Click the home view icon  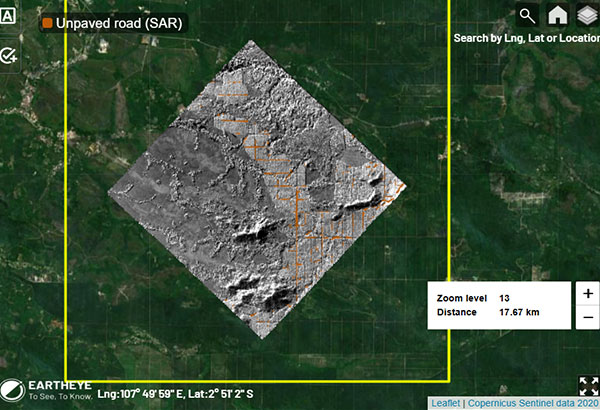(x=557, y=15)
